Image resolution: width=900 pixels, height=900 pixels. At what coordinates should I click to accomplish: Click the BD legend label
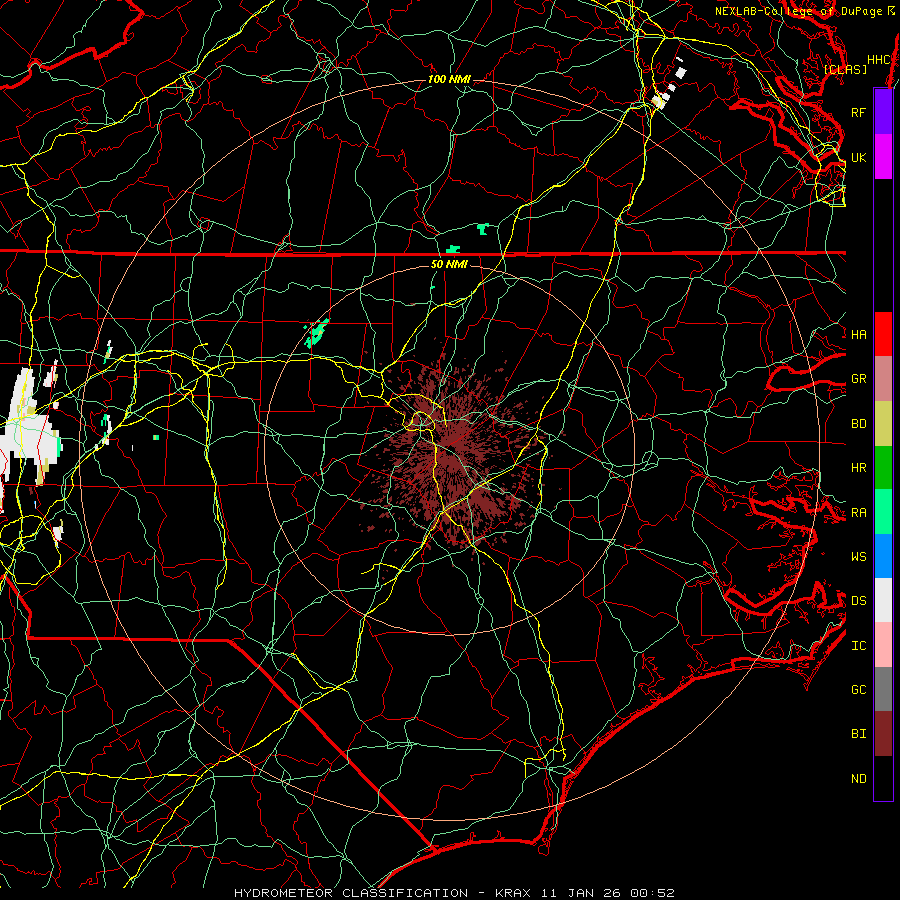pyautogui.click(x=858, y=424)
